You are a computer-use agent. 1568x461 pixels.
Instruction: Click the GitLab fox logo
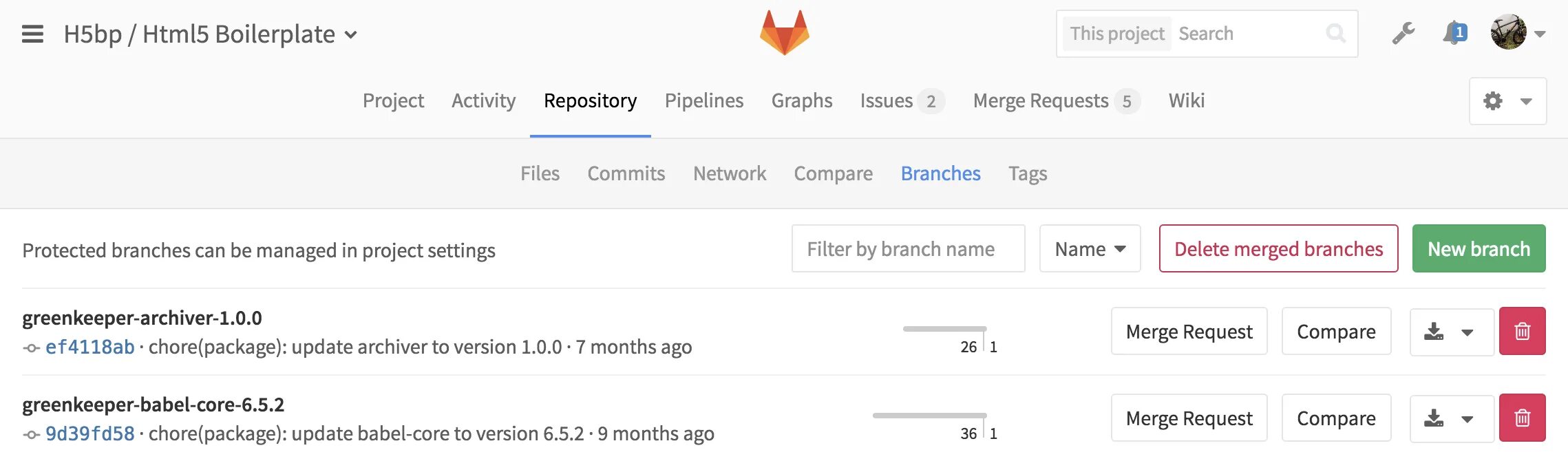click(x=784, y=32)
